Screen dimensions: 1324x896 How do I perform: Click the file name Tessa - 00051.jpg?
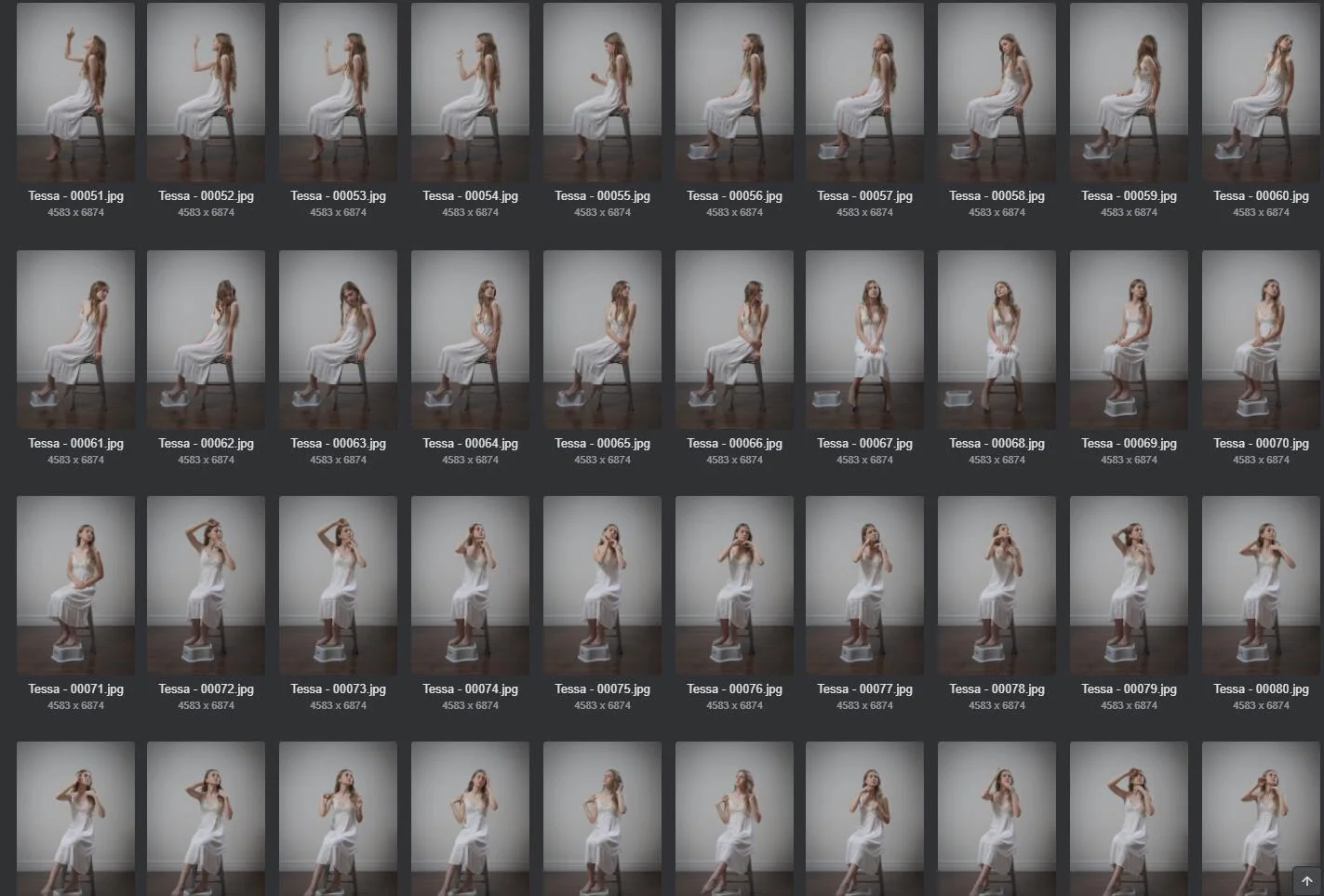click(x=75, y=196)
